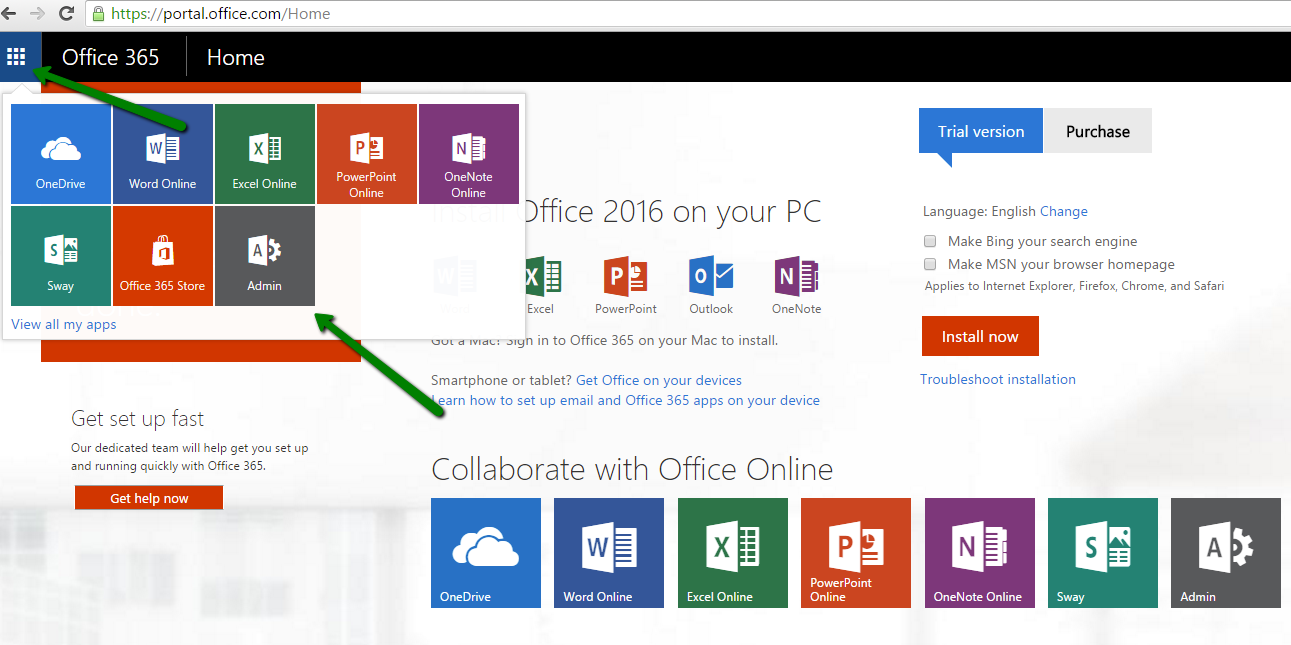Open the Sway tile in Collaborate section
Viewport: 1291px width, 645px height.
pyautogui.click(x=1103, y=553)
